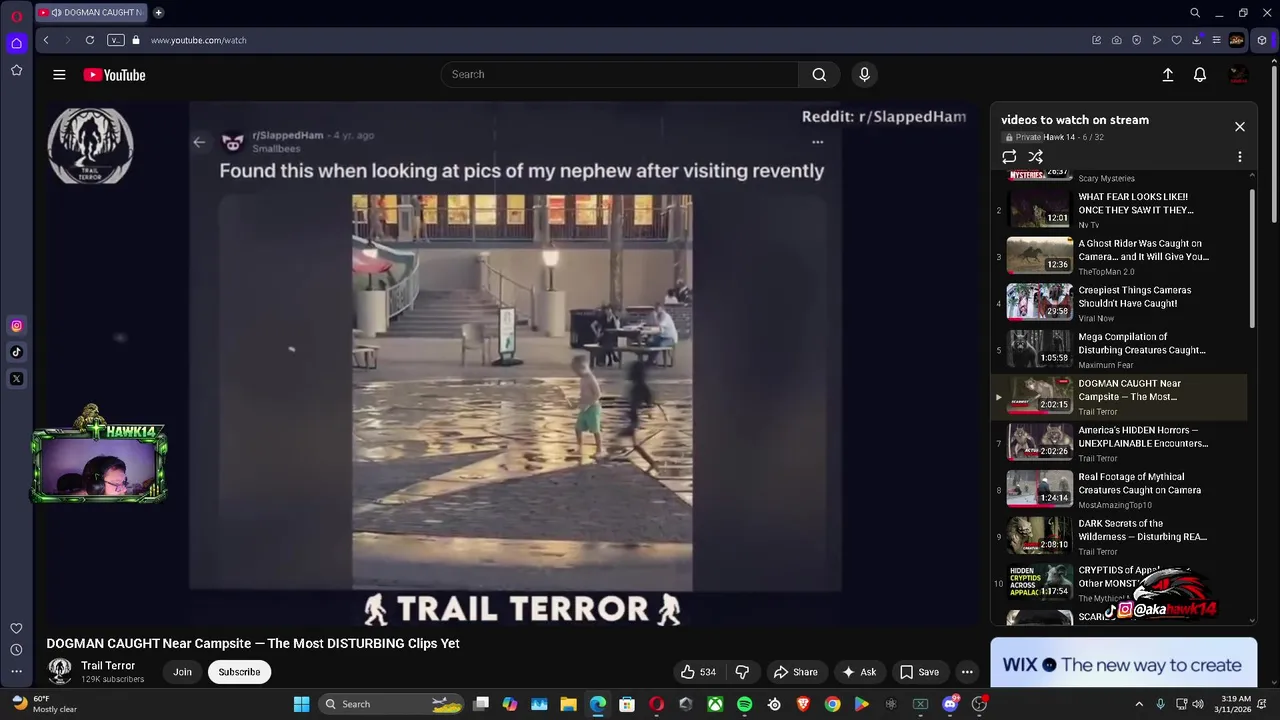The width and height of the screenshot is (1280, 720).
Task: Open Trail Terror channel avatar
Action: (x=60, y=672)
